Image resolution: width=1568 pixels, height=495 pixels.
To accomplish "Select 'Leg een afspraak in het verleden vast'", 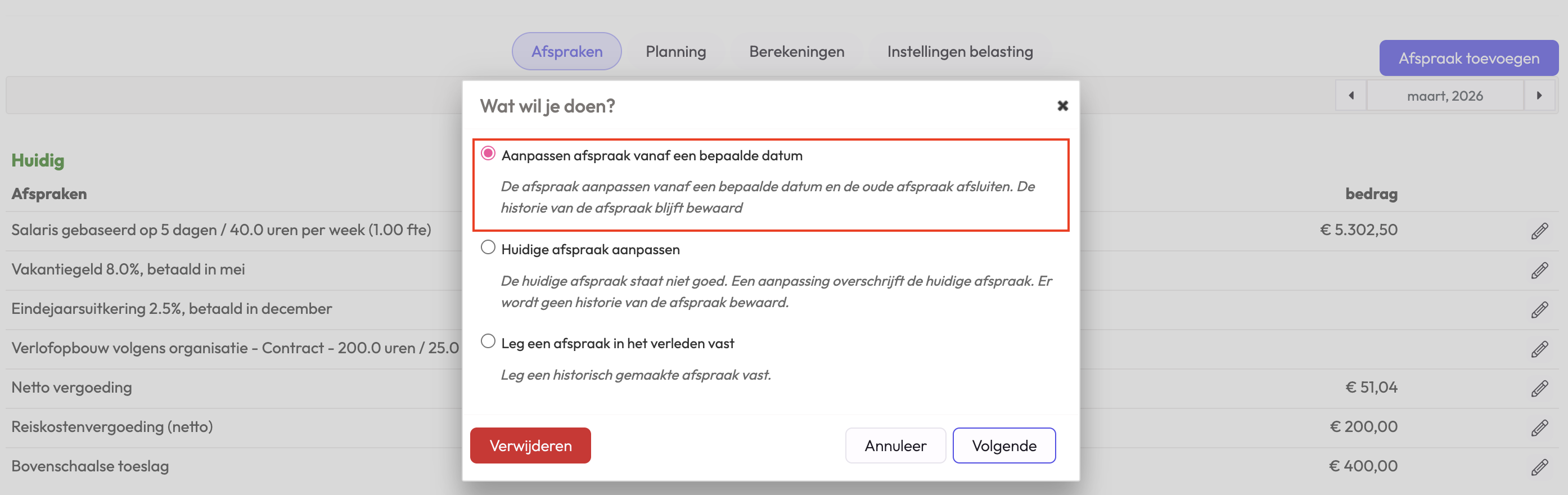I will point(488,341).
